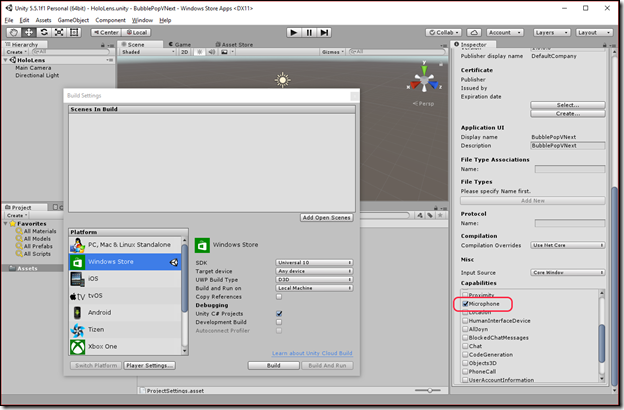Select the Android platform

point(125,312)
